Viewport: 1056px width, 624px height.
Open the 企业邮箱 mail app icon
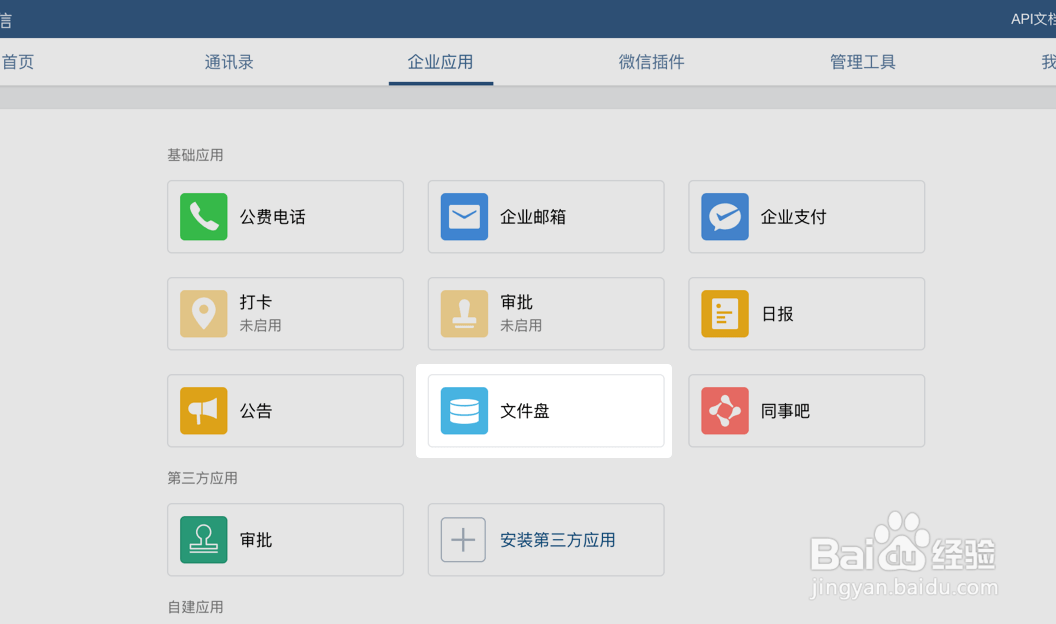click(463, 216)
